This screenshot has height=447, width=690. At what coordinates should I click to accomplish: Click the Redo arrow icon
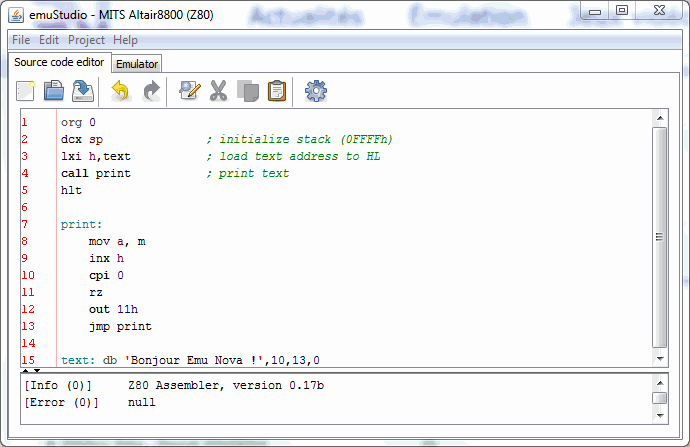click(151, 92)
